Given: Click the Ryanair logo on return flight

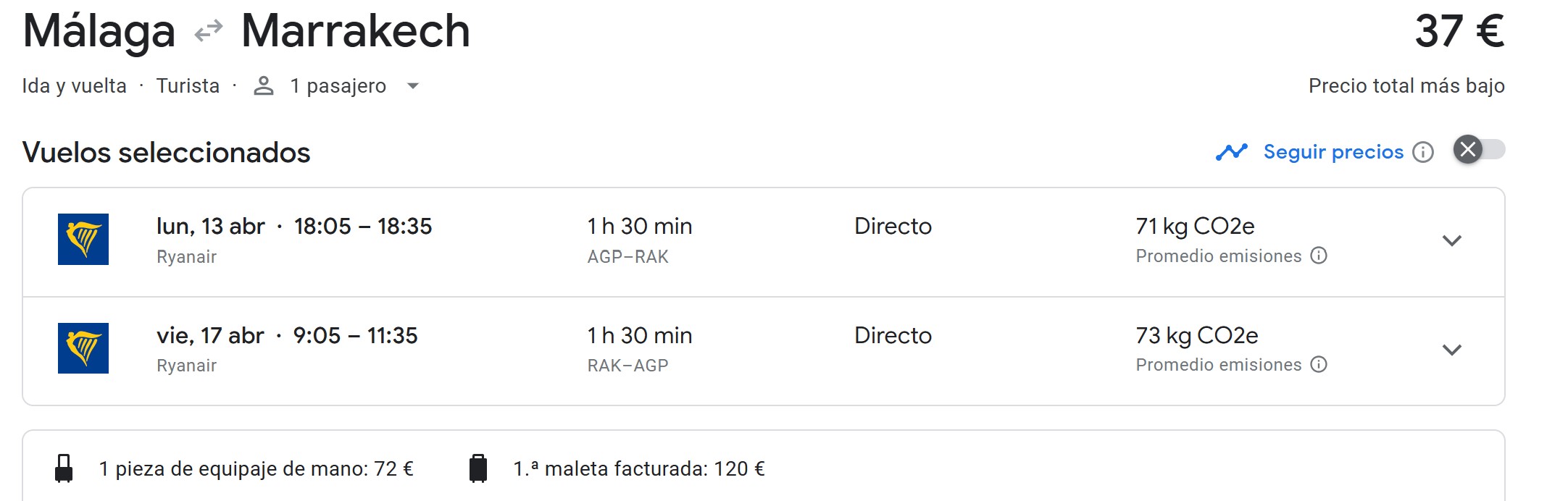Looking at the screenshot, I should point(83,348).
